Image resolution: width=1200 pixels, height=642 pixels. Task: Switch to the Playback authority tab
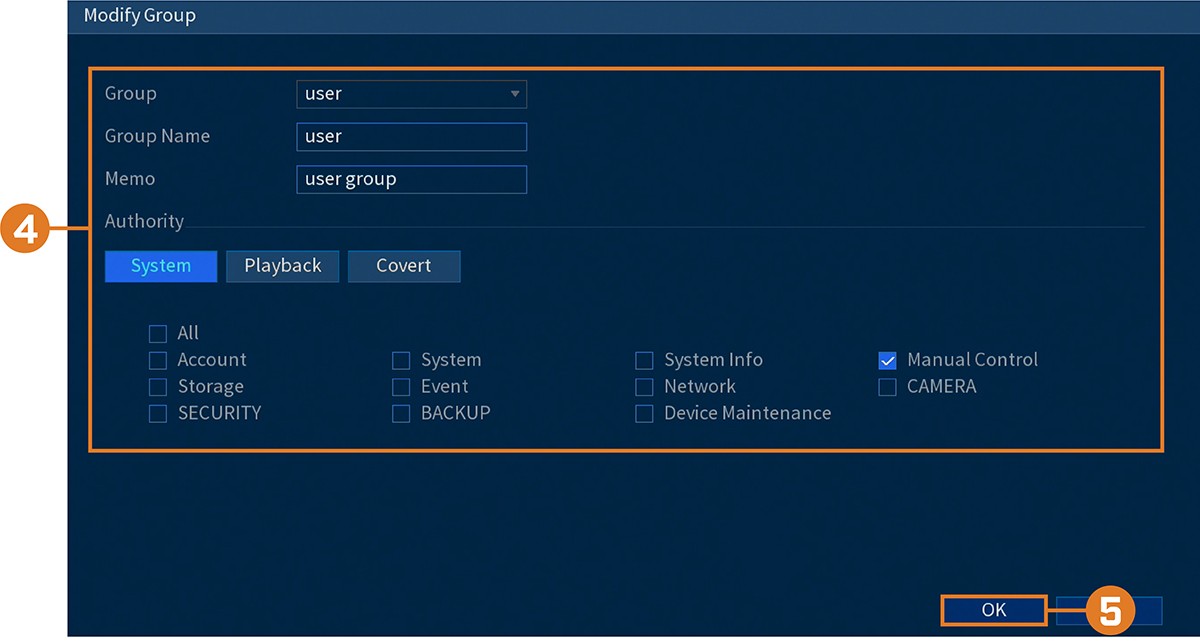283,266
